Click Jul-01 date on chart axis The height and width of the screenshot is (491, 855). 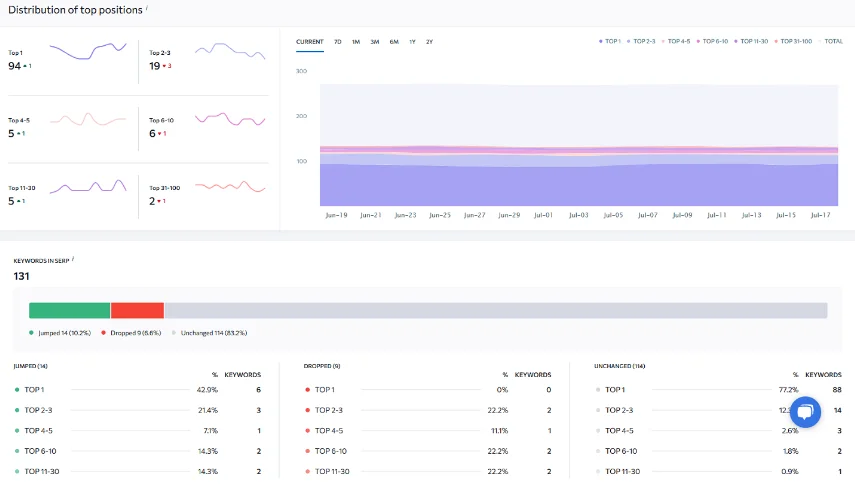pyautogui.click(x=543, y=215)
